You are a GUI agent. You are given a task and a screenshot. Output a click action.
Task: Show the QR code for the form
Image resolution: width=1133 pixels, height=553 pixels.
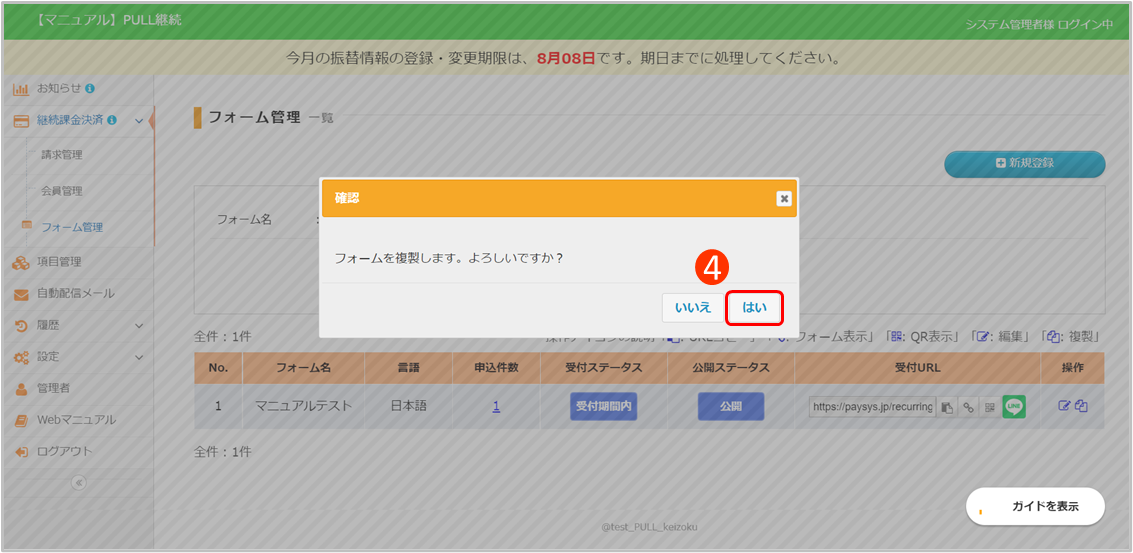point(989,407)
